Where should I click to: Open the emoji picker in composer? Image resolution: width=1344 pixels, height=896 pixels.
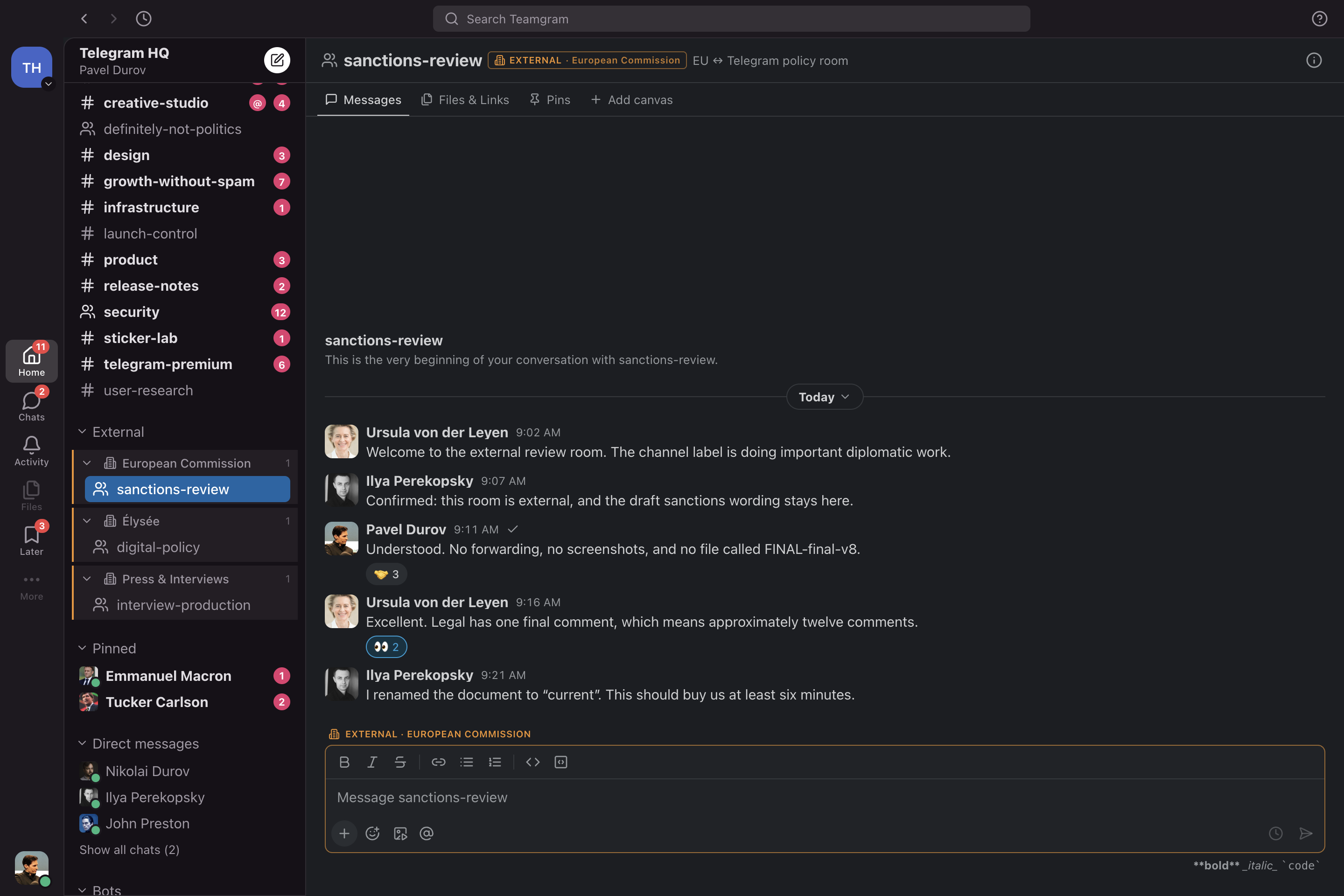(372, 833)
